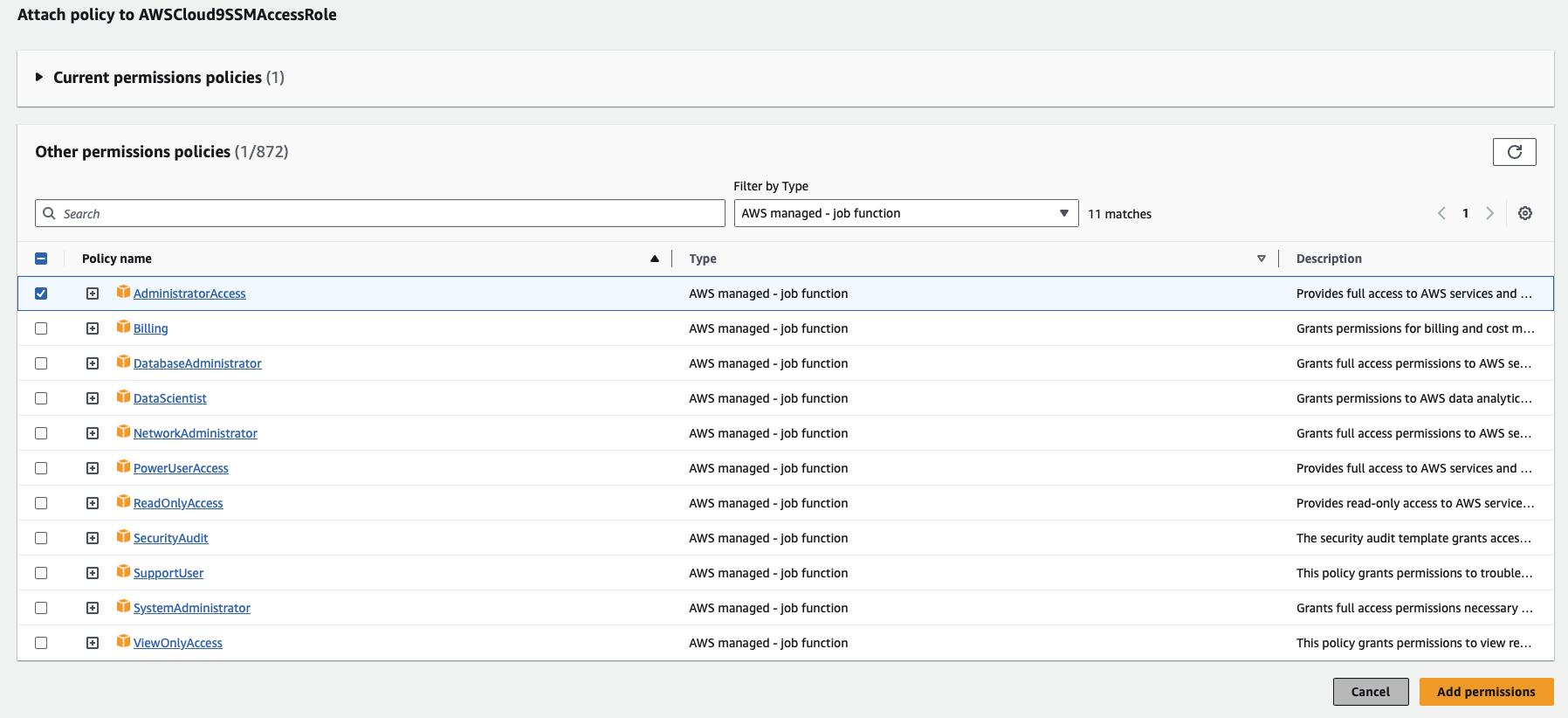Open the ViewOnlyAccess policy link
Image resolution: width=1568 pixels, height=718 pixels.
click(x=178, y=643)
